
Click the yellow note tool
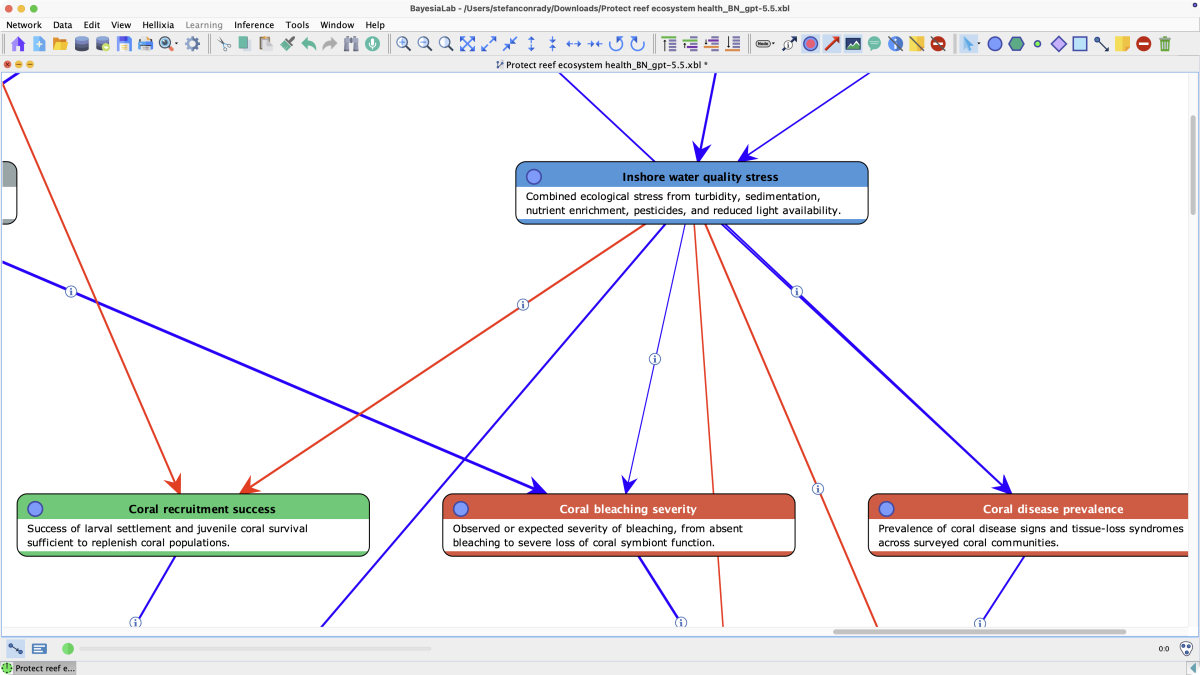pyautogui.click(x=1122, y=44)
